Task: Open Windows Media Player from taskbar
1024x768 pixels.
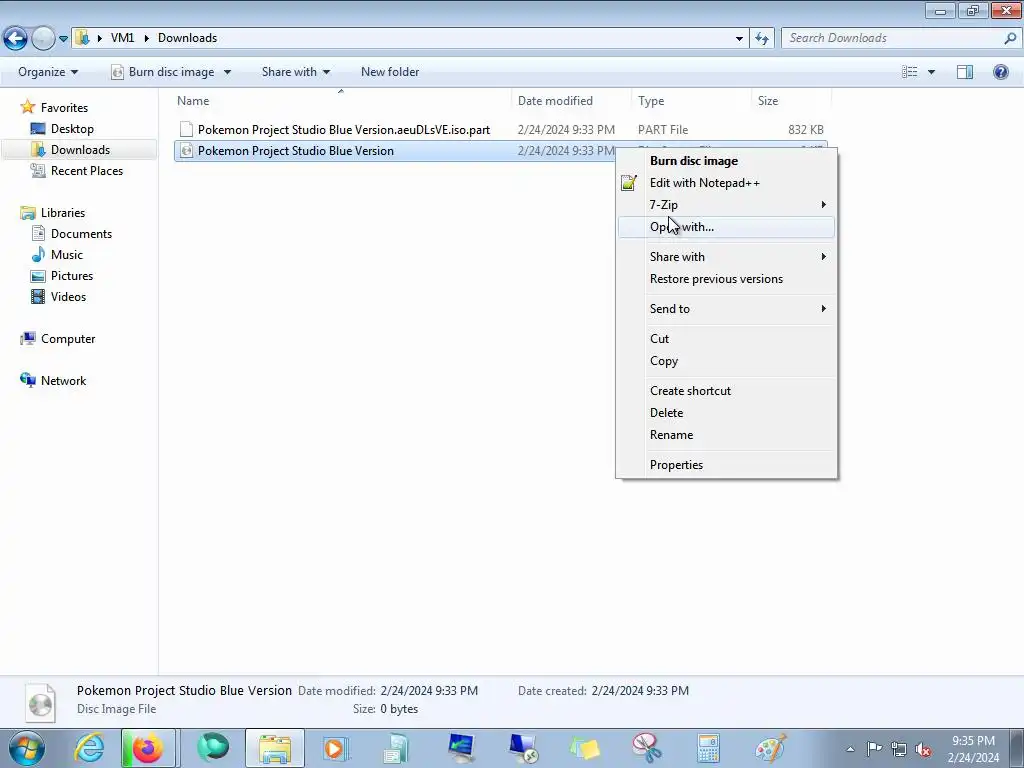Action: tap(336, 748)
